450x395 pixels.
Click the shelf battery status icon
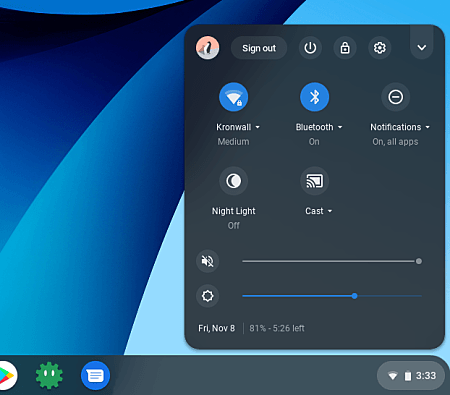click(408, 376)
